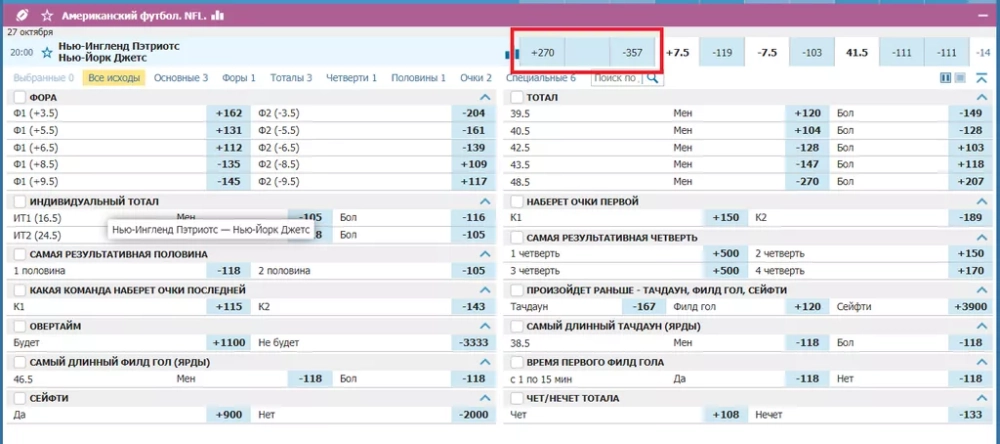Viewport: 1000px width, 444px height.
Task: Switch to single-column layout view icon
Action: [x=960, y=78]
